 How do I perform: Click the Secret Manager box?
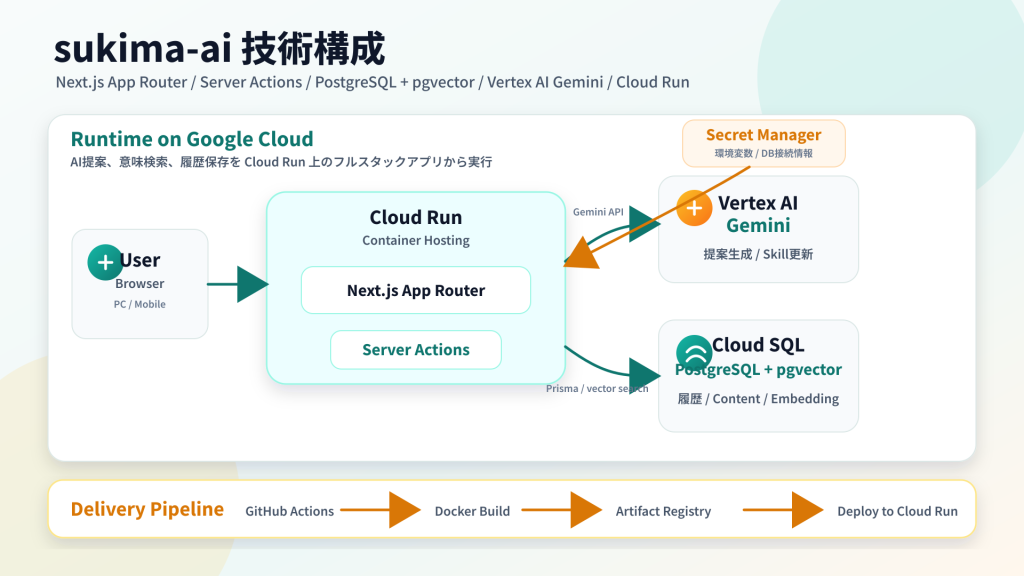point(764,143)
